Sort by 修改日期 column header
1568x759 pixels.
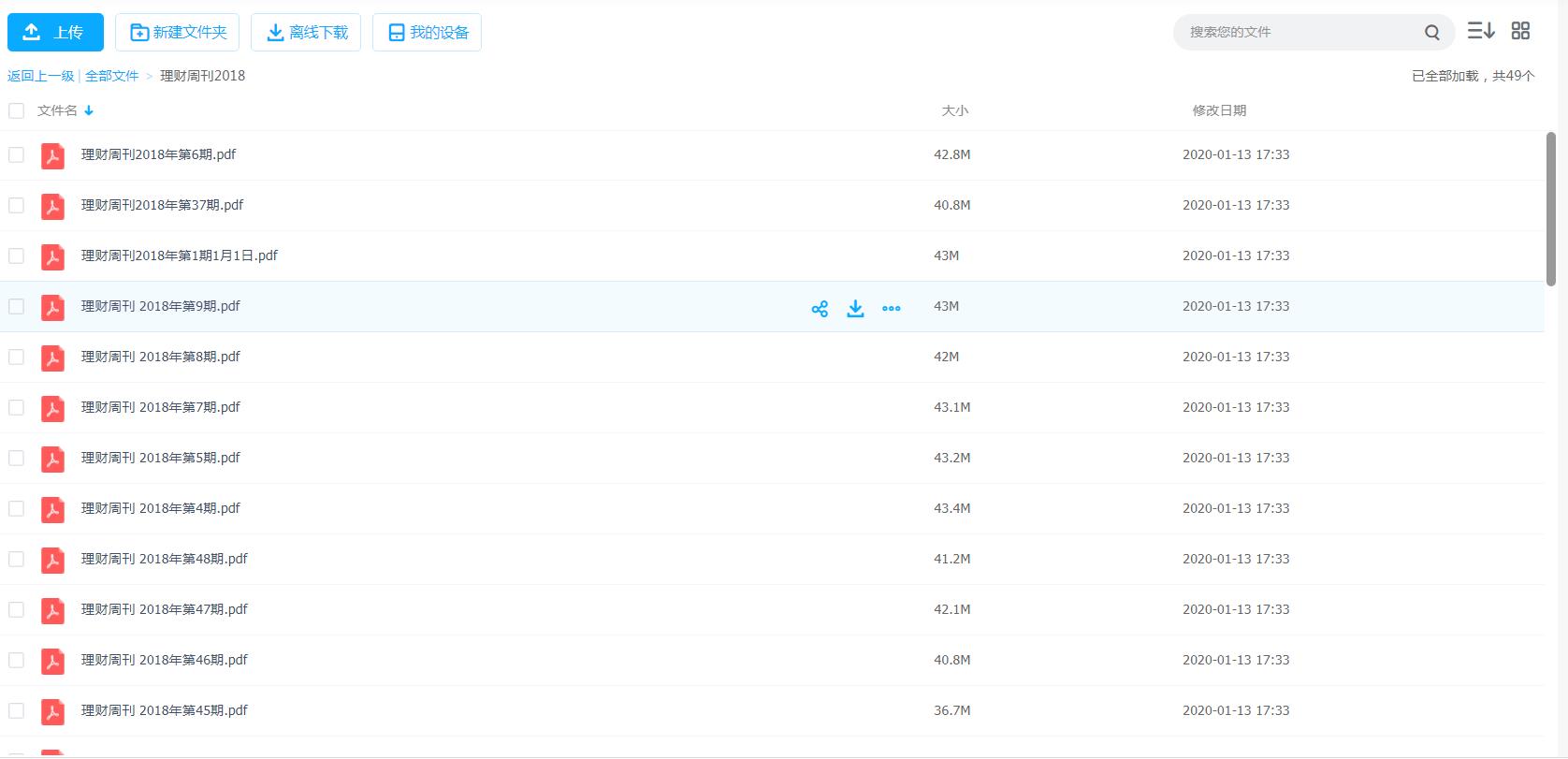[1219, 110]
